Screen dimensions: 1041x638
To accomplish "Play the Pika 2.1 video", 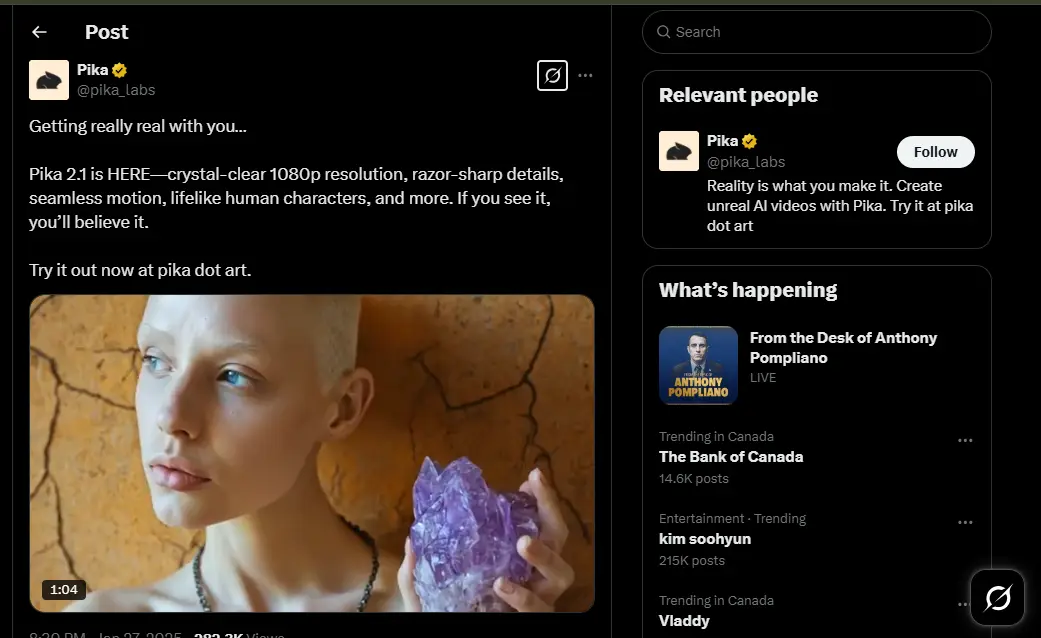I will point(311,453).
